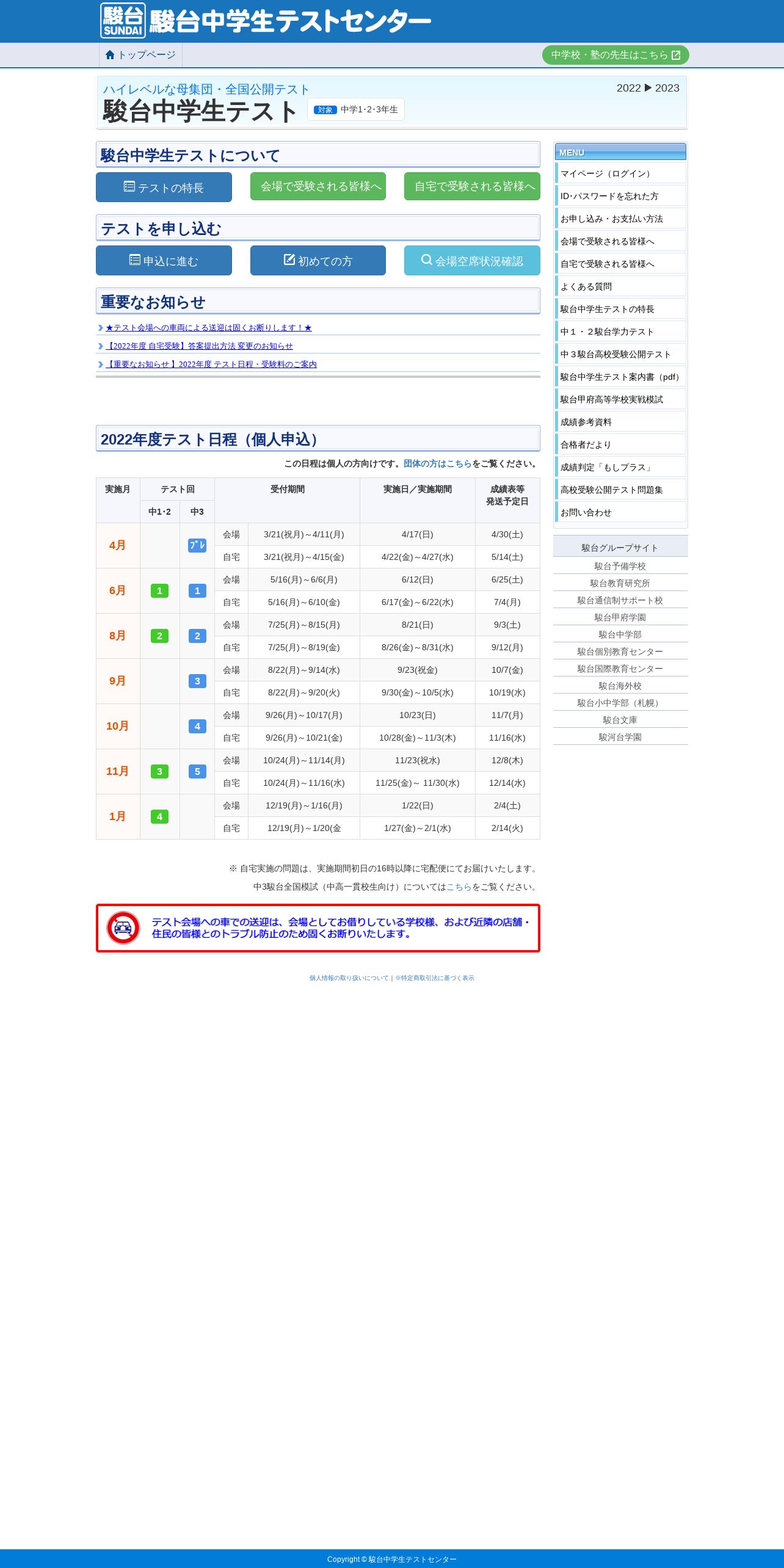Click the blue 4 badge in the 10月 row
This screenshot has height=1568, width=784.
[x=197, y=726]
